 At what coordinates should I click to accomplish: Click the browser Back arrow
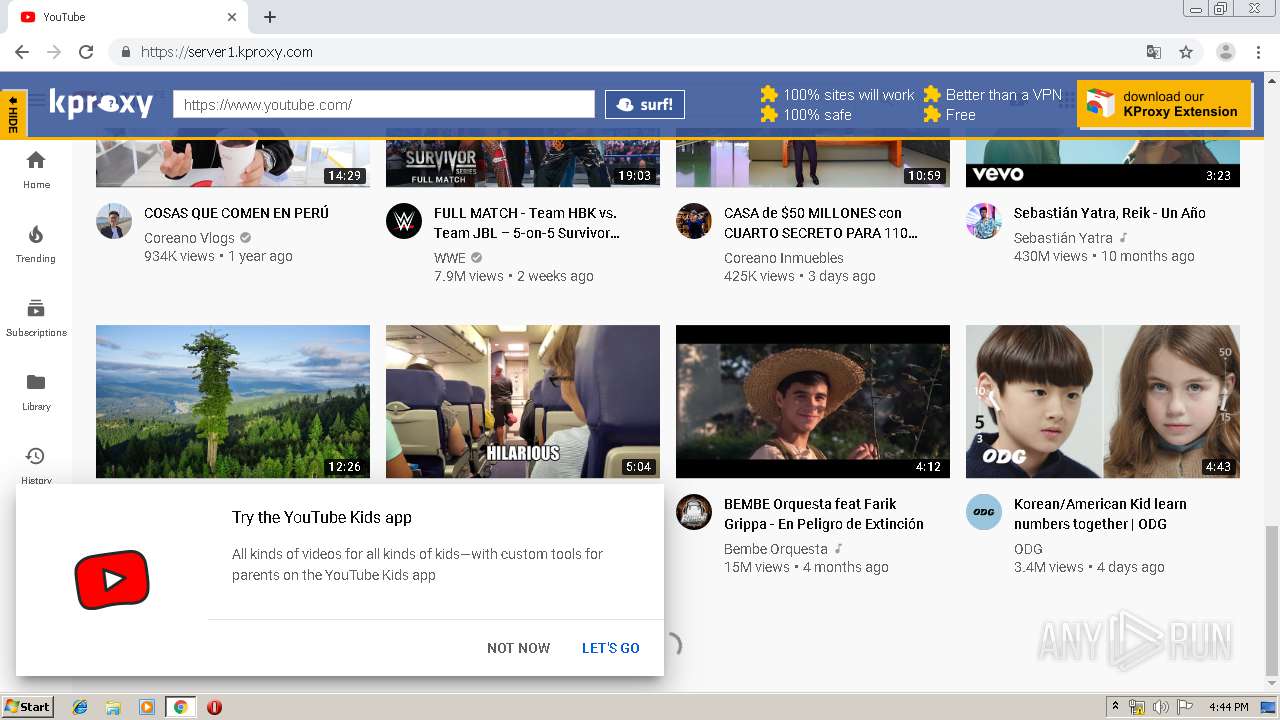point(22,52)
